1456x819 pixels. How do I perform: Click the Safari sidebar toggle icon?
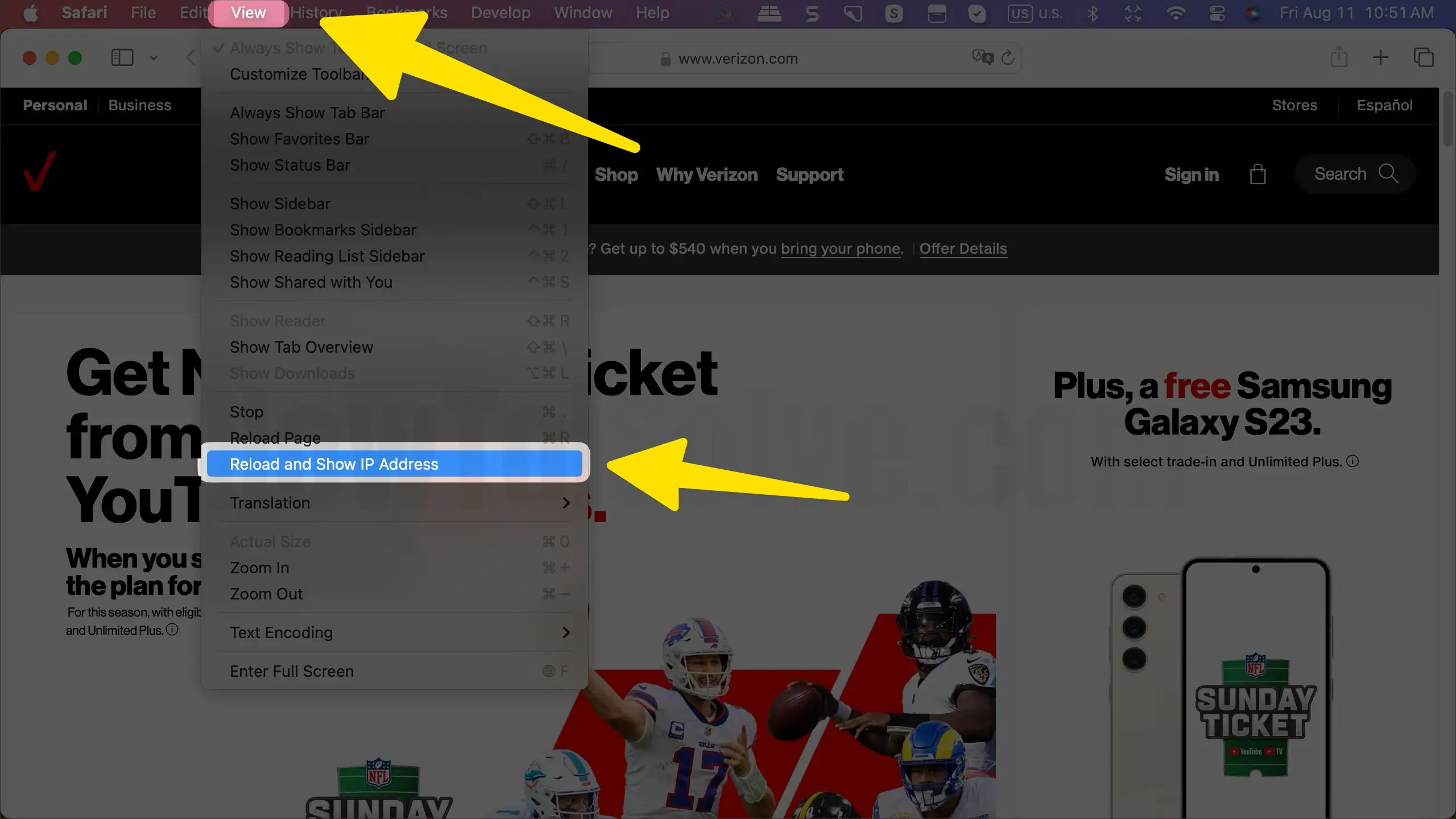point(122,57)
